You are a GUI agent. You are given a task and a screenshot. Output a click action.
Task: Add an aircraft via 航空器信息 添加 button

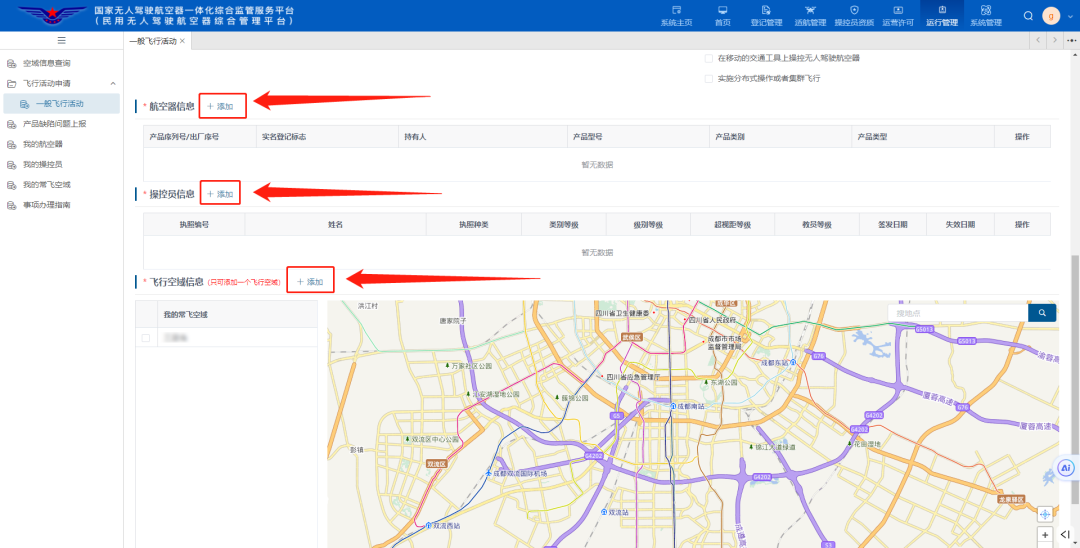point(221,106)
